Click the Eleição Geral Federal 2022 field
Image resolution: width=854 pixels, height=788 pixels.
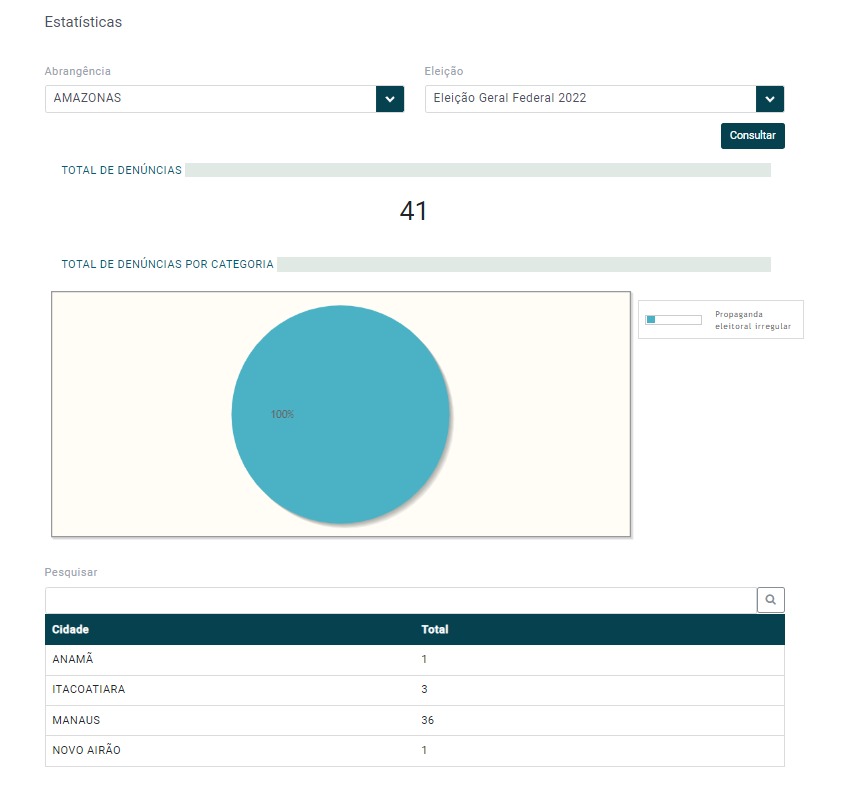[x=590, y=99]
